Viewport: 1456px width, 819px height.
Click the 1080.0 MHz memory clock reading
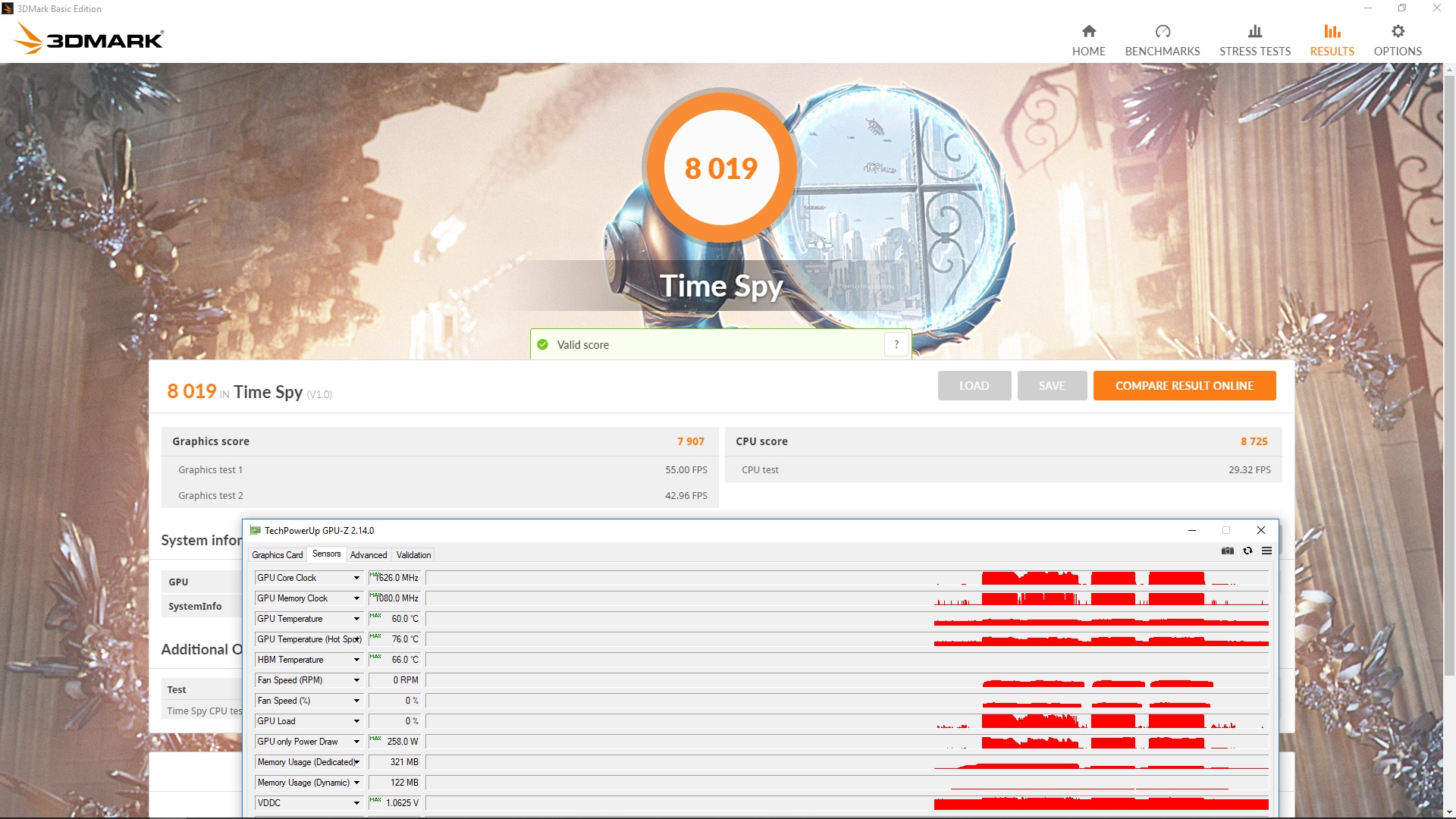tap(394, 598)
